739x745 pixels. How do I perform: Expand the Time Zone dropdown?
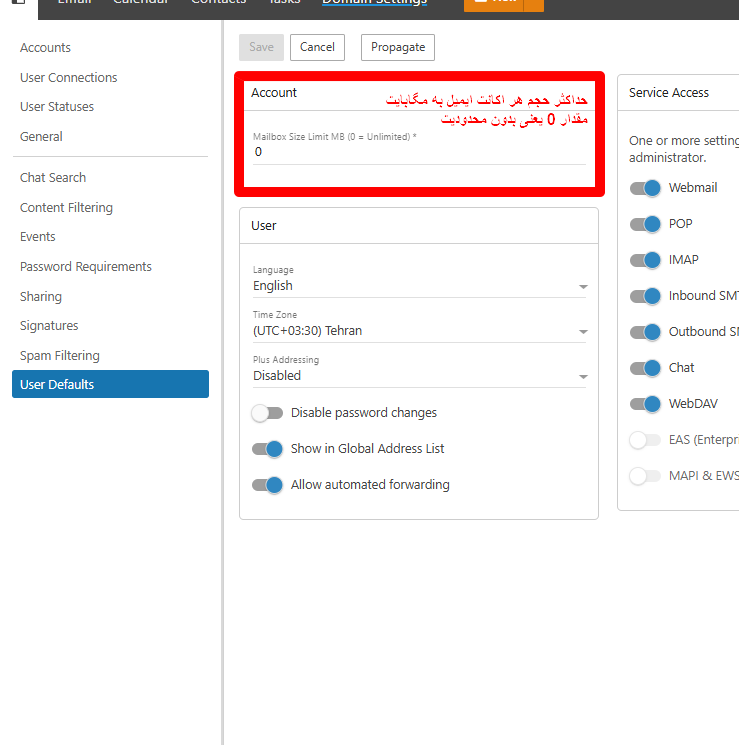click(419, 331)
